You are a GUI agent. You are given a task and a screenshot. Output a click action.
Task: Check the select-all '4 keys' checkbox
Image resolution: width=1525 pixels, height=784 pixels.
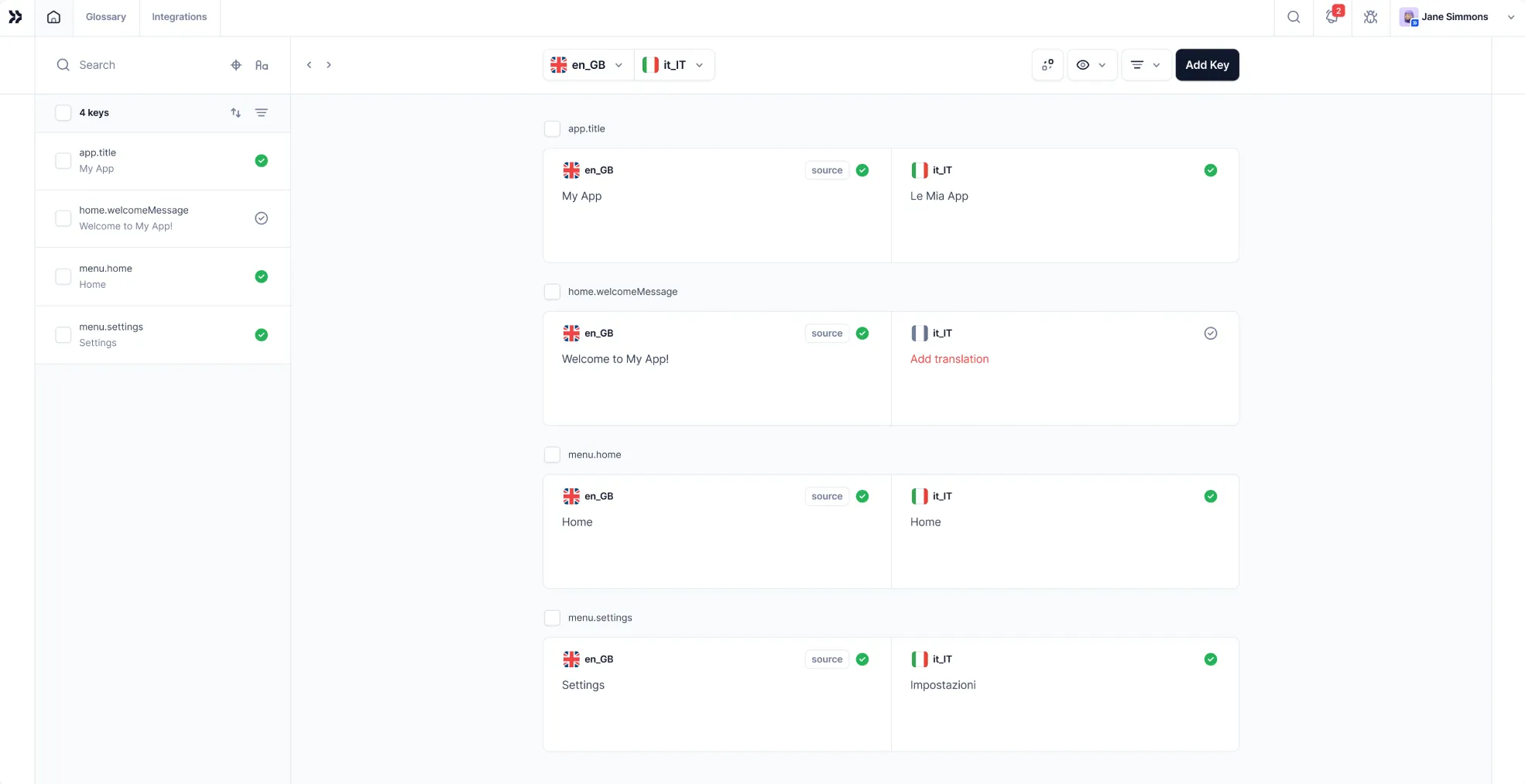point(63,113)
